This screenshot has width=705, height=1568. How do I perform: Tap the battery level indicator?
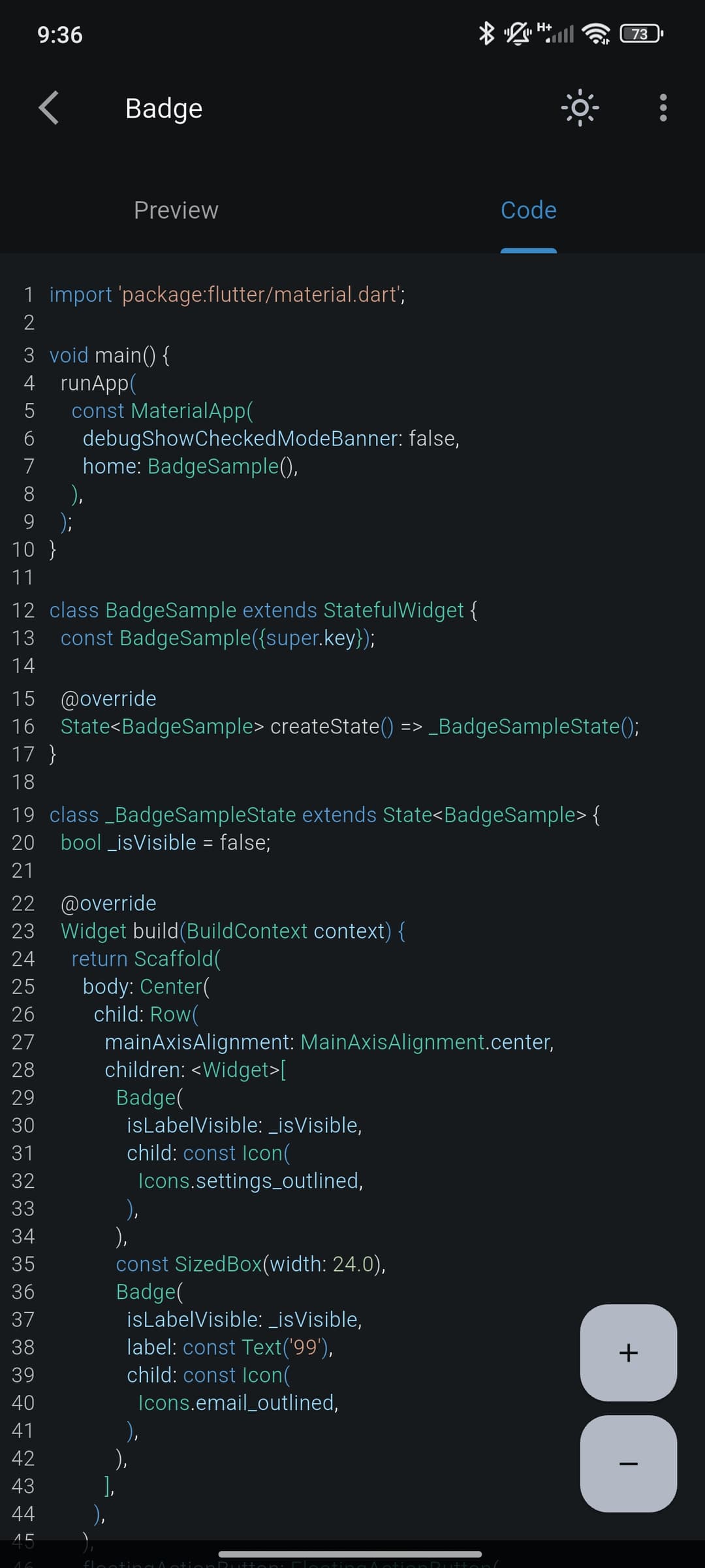(641, 33)
